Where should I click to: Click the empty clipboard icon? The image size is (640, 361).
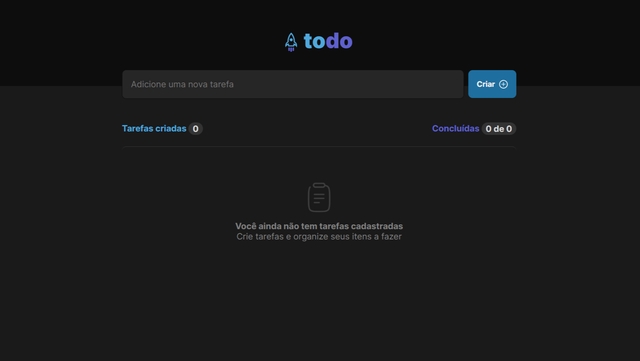click(319, 197)
